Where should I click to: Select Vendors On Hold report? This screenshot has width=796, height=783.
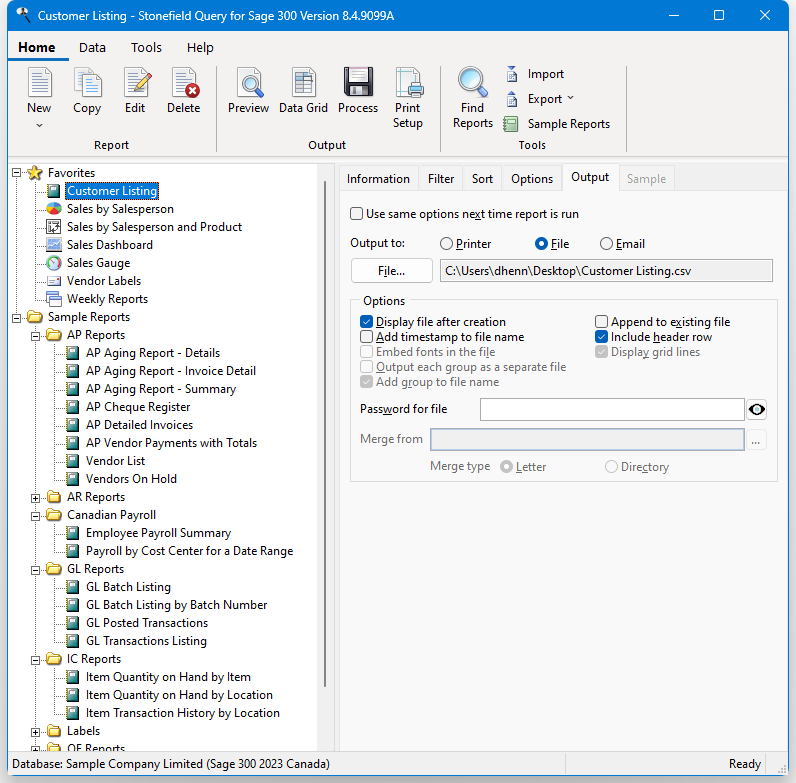point(131,479)
